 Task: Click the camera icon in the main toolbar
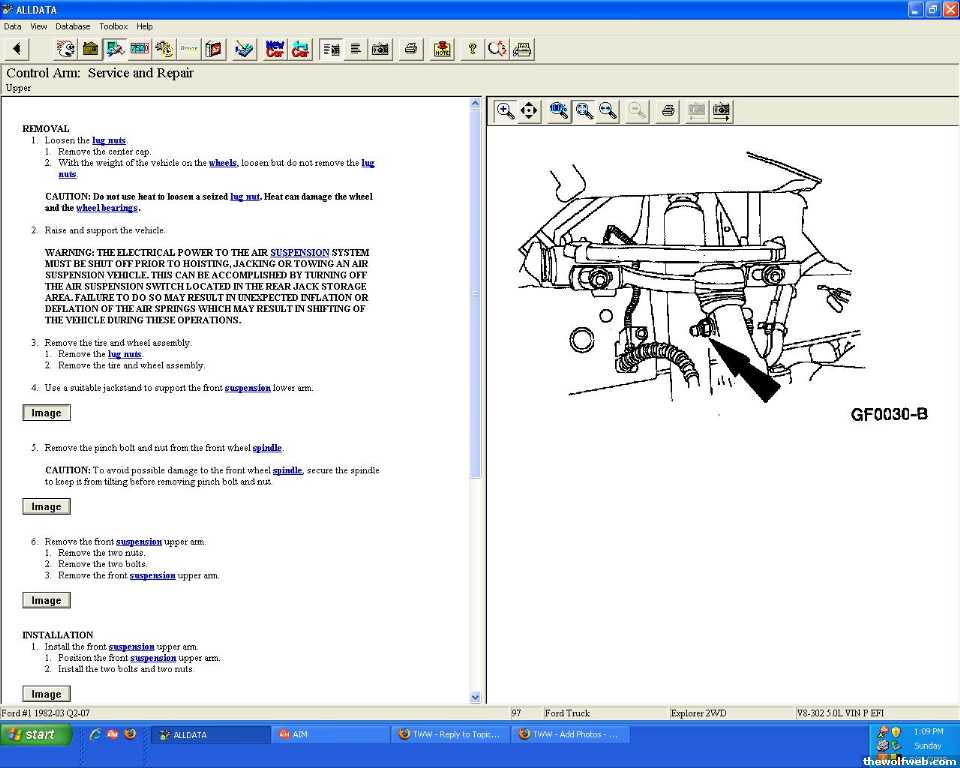pyautogui.click(x=380, y=48)
